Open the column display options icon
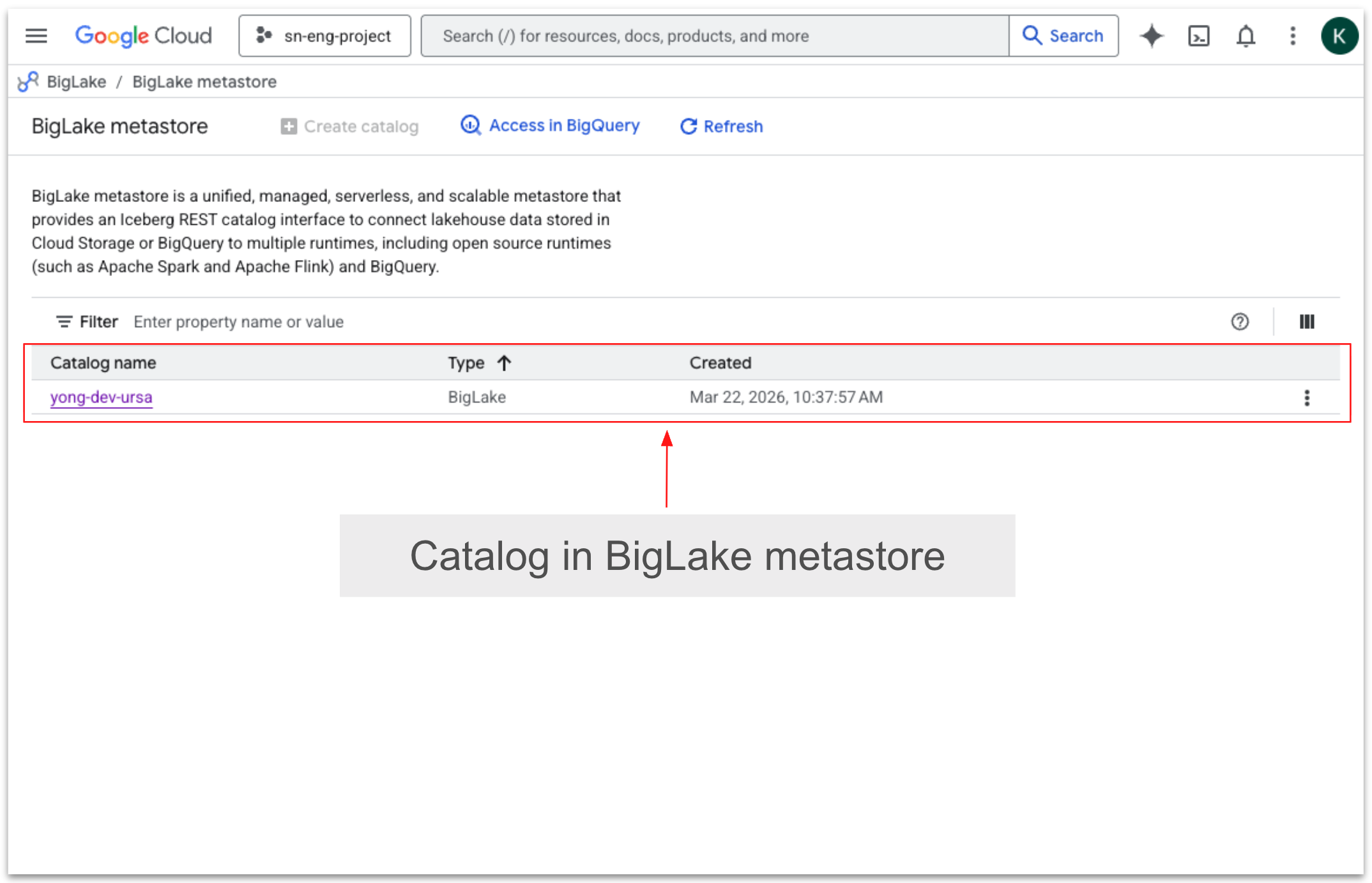1372x883 pixels. tap(1307, 321)
